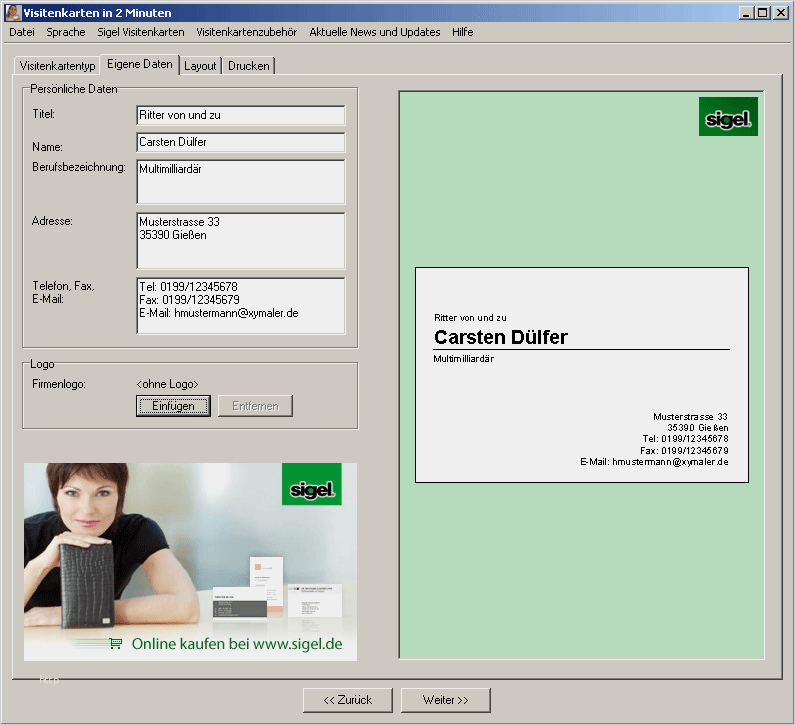Switch to the Layout tab
Image resolution: width=795 pixels, height=725 pixels.
coord(200,66)
